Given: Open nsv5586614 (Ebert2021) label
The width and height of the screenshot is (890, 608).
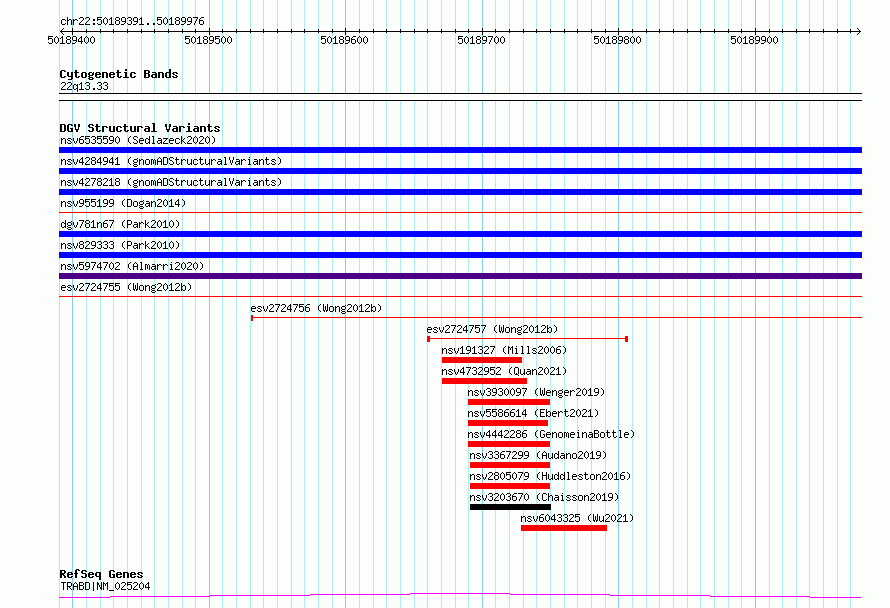Looking at the screenshot, I should tap(533, 413).
